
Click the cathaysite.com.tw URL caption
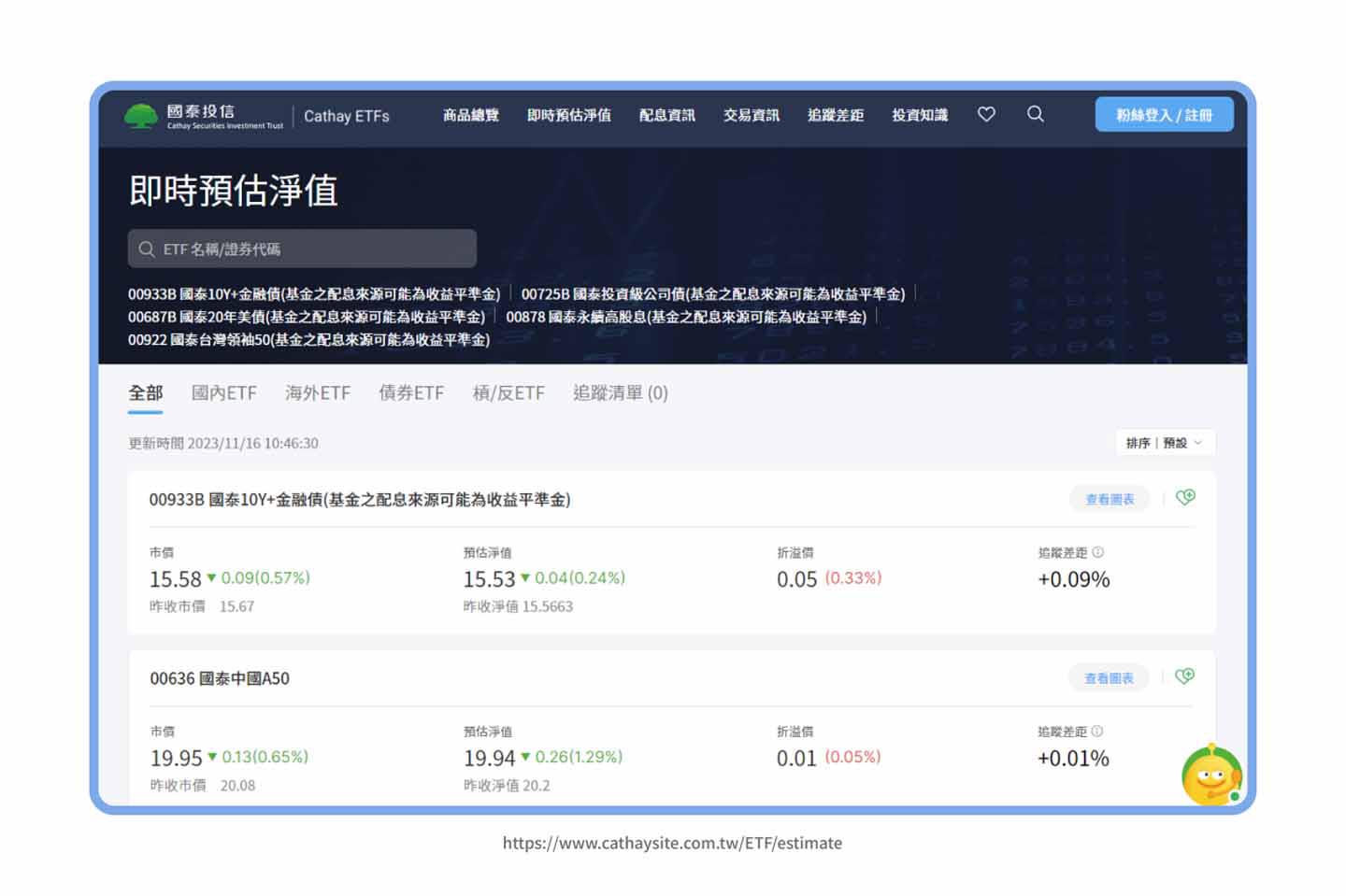[x=672, y=843]
